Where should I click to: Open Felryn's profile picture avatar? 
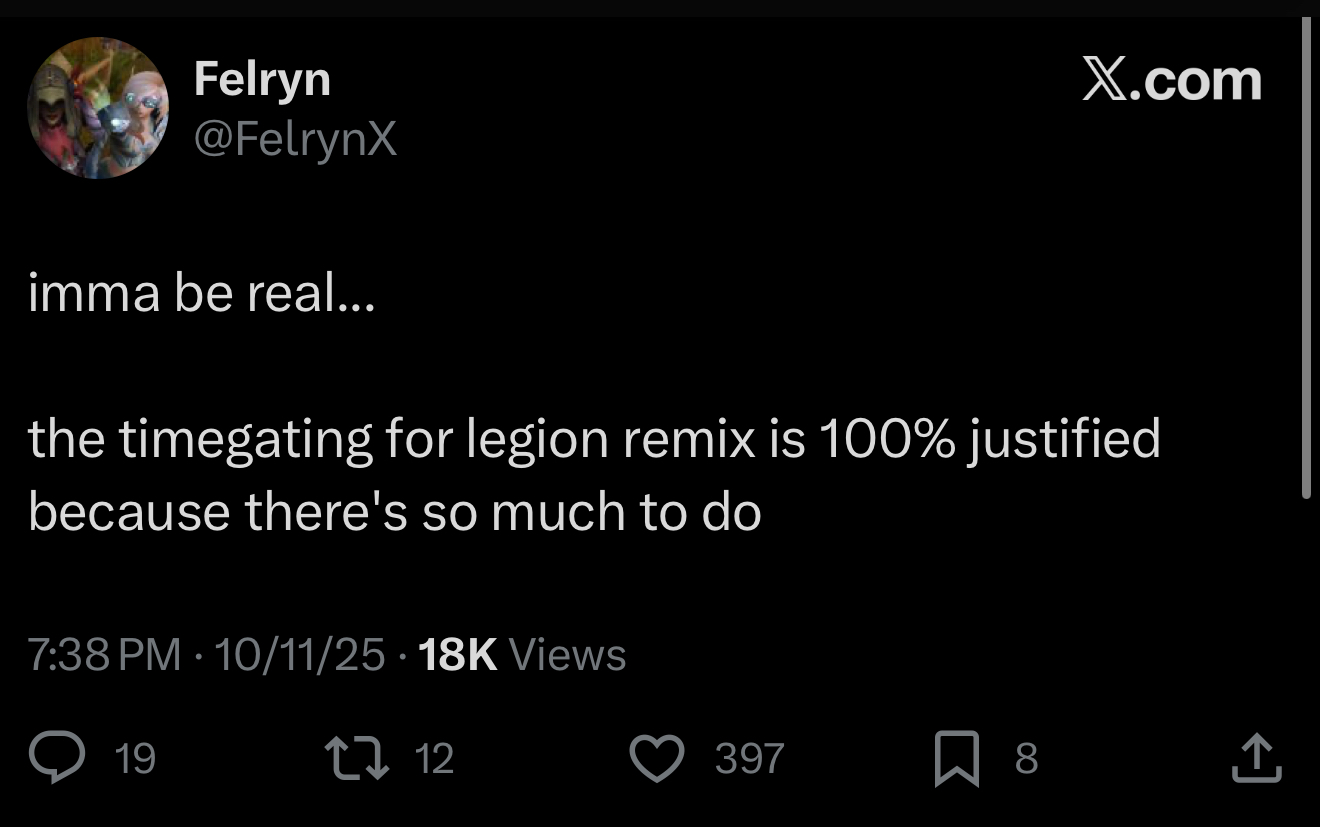(x=98, y=108)
